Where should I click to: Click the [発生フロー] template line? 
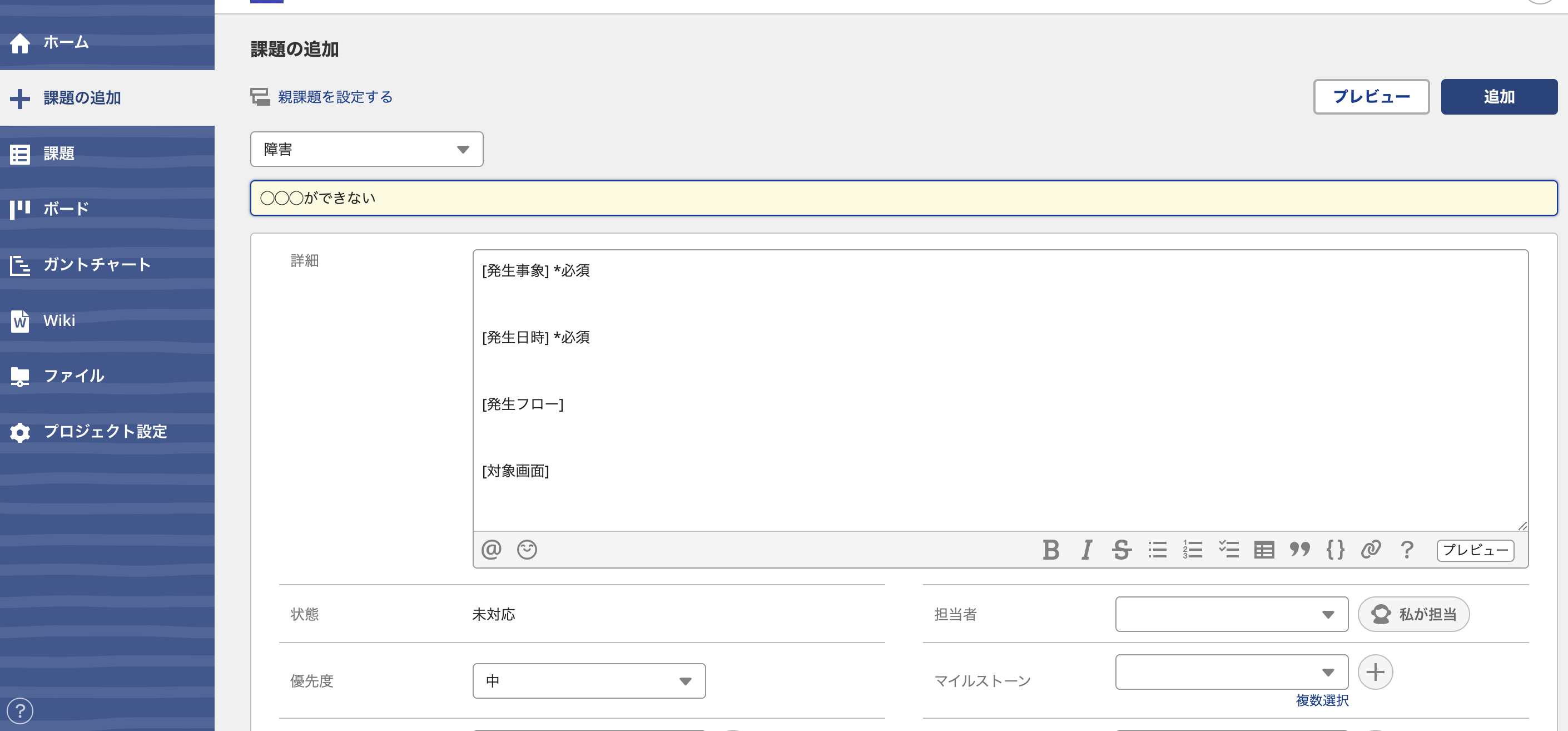(522, 404)
